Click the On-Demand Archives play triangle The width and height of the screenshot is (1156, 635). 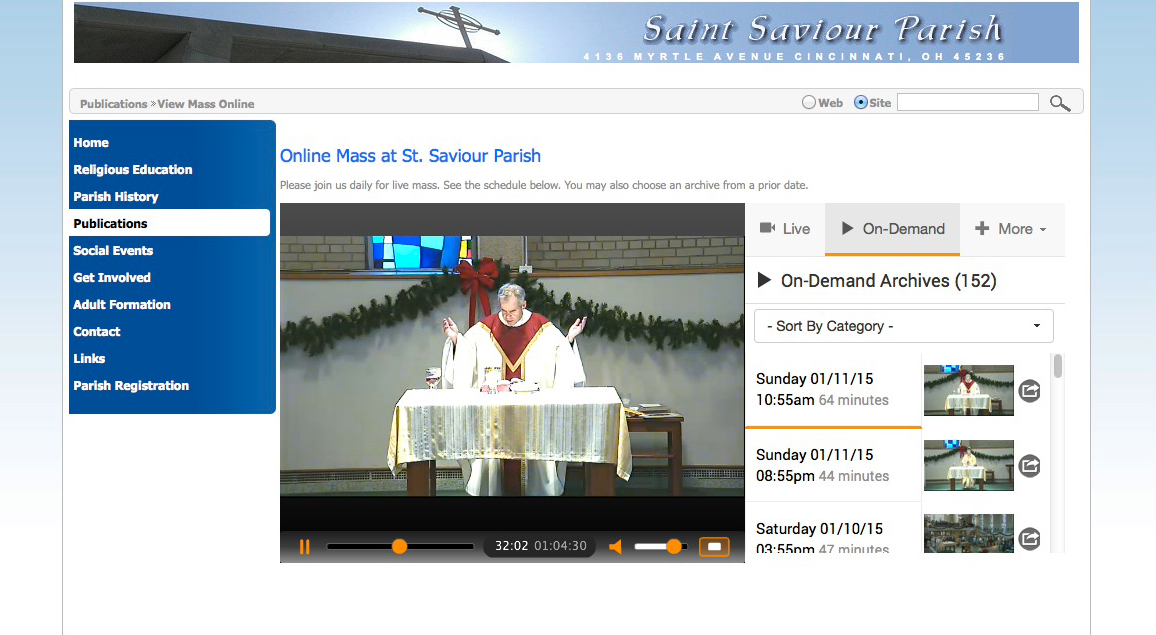point(765,280)
